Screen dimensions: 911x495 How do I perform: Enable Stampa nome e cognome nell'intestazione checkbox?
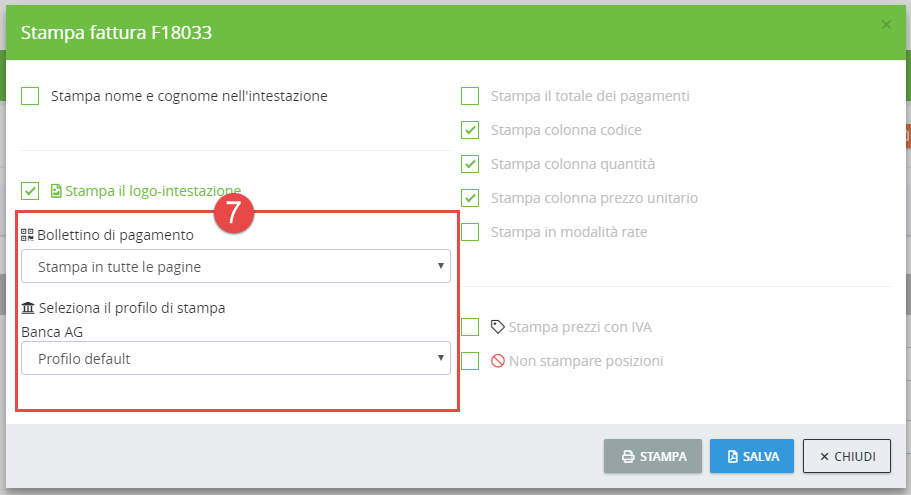coord(30,96)
